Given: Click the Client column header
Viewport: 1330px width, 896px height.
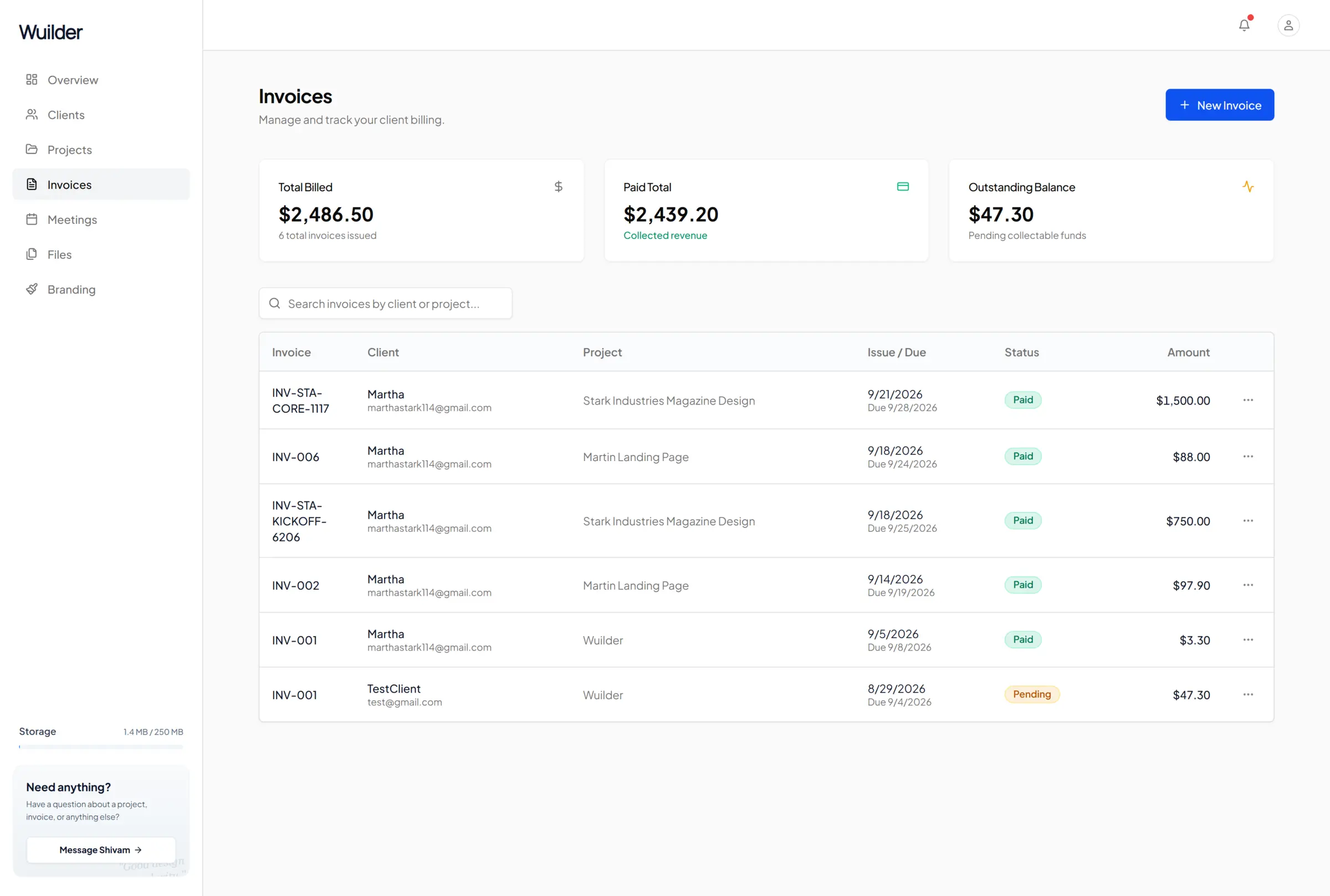Looking at the screenshot, I should click(383, 352).
